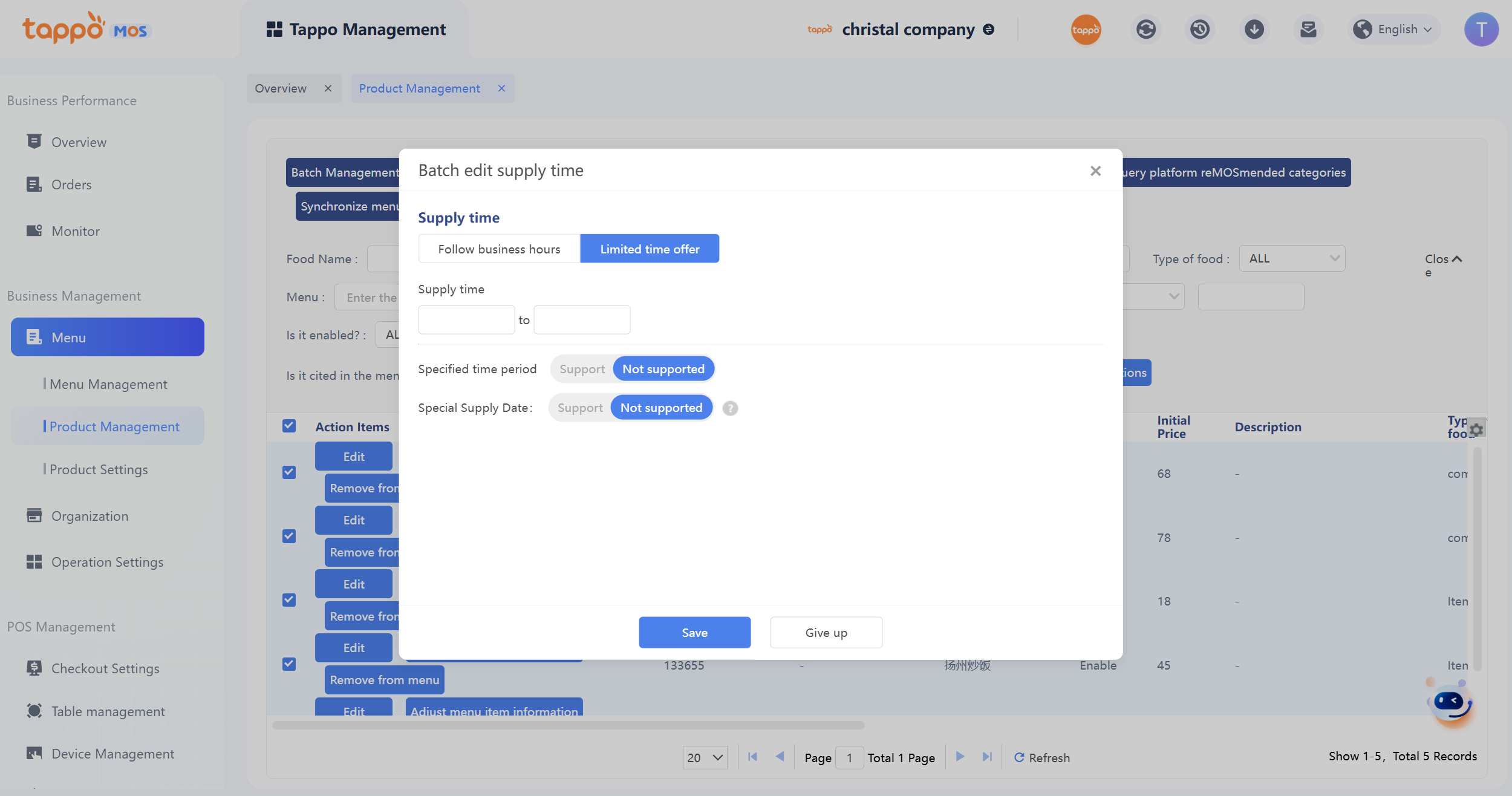Expand the Type of food dropdown
This screenshot has height=796, width=1512.
[x=1292, y=259]
